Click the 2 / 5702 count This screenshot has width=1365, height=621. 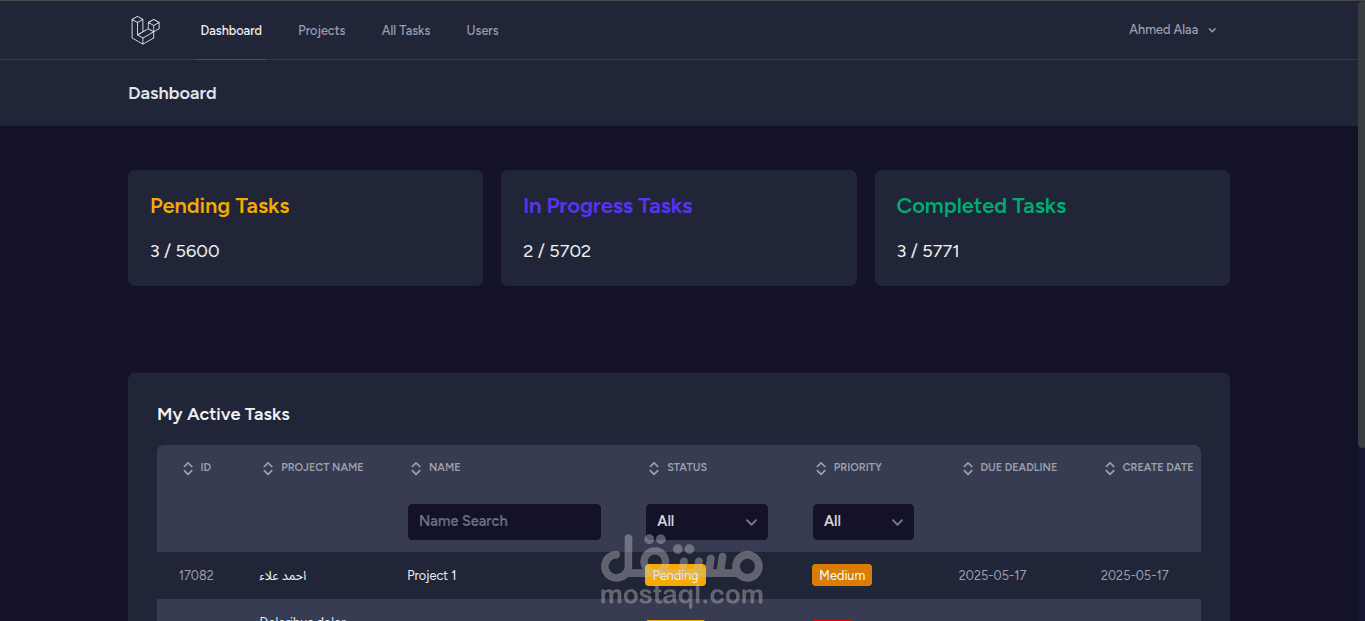pyautogui.click(x=557, y=251)
